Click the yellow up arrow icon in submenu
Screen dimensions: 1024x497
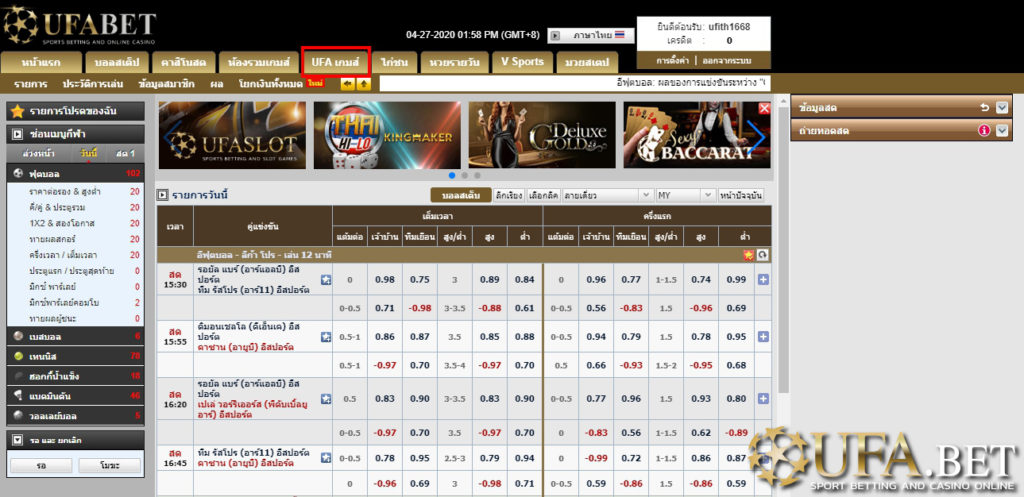(364, 84)
